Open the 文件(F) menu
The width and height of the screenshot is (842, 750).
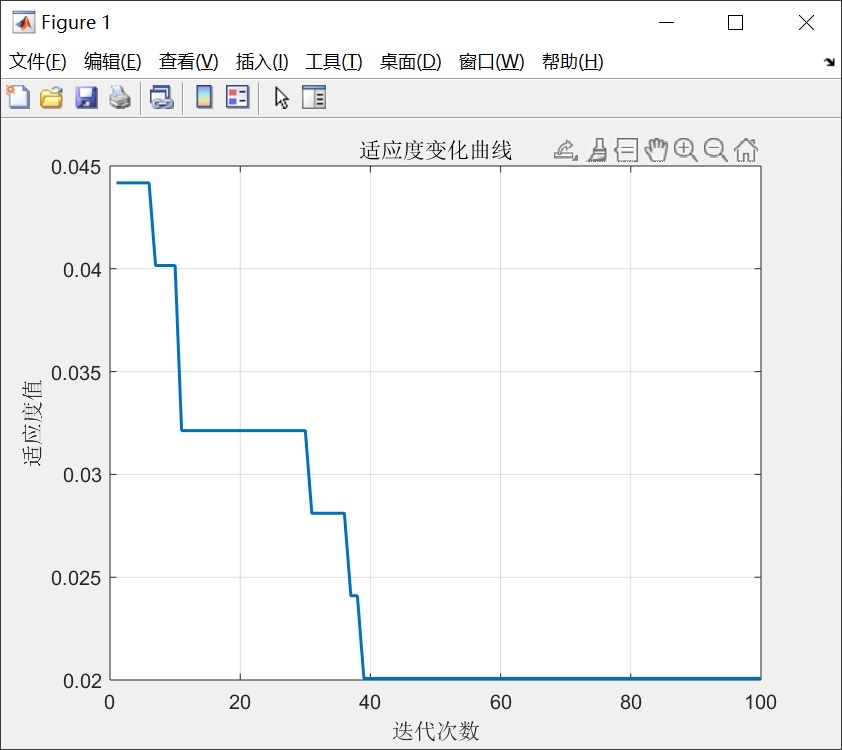pyautogui.click(x=38, y=62)
